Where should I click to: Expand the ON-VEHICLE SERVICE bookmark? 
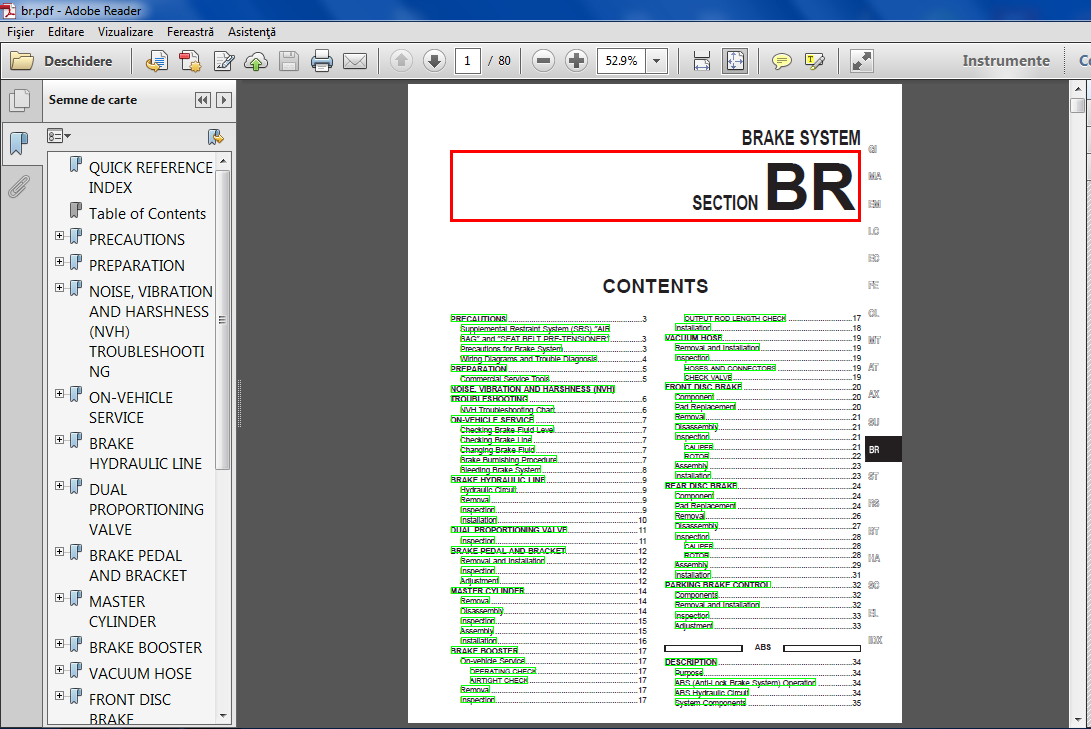tap(60, 394)
